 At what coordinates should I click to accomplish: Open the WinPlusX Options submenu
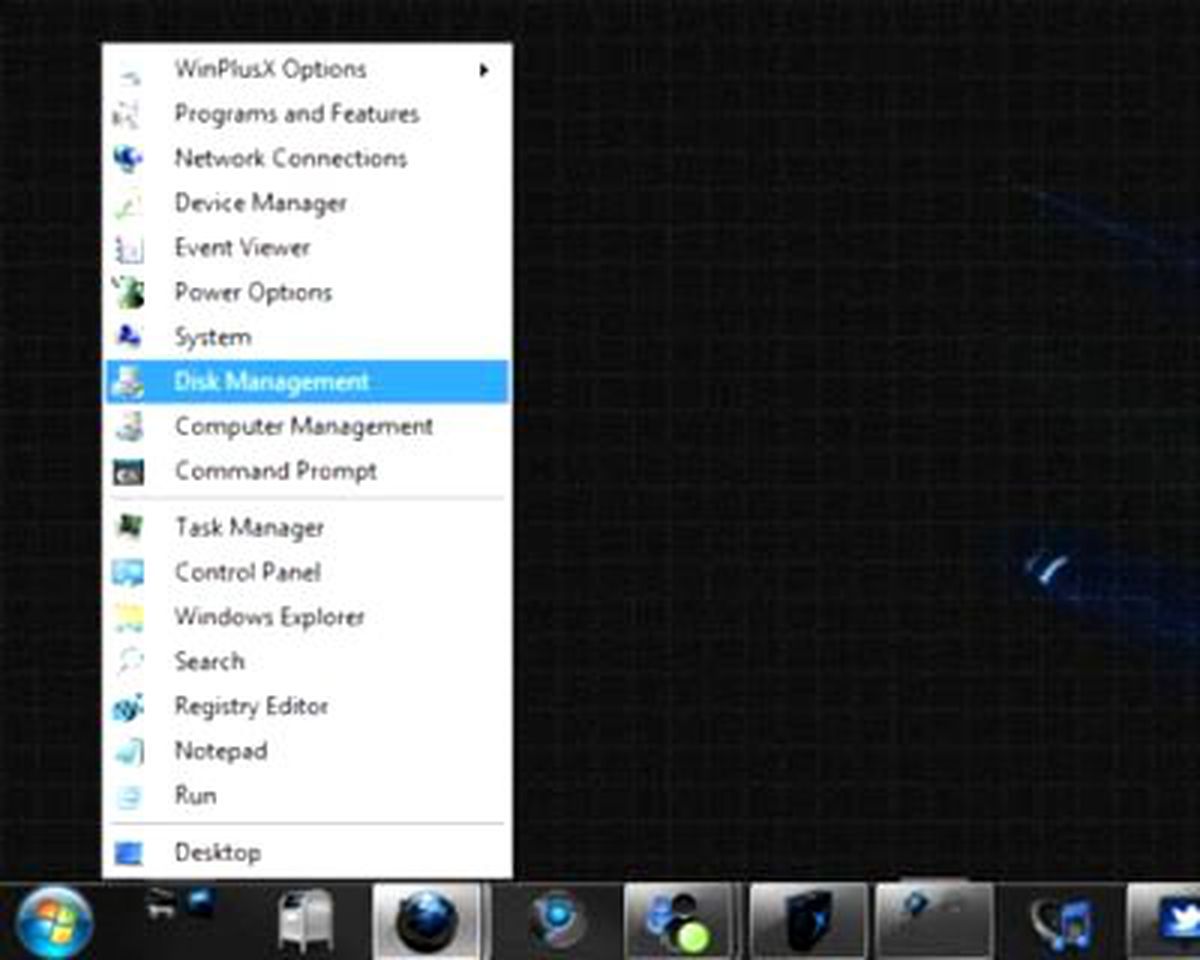point(307,70)
